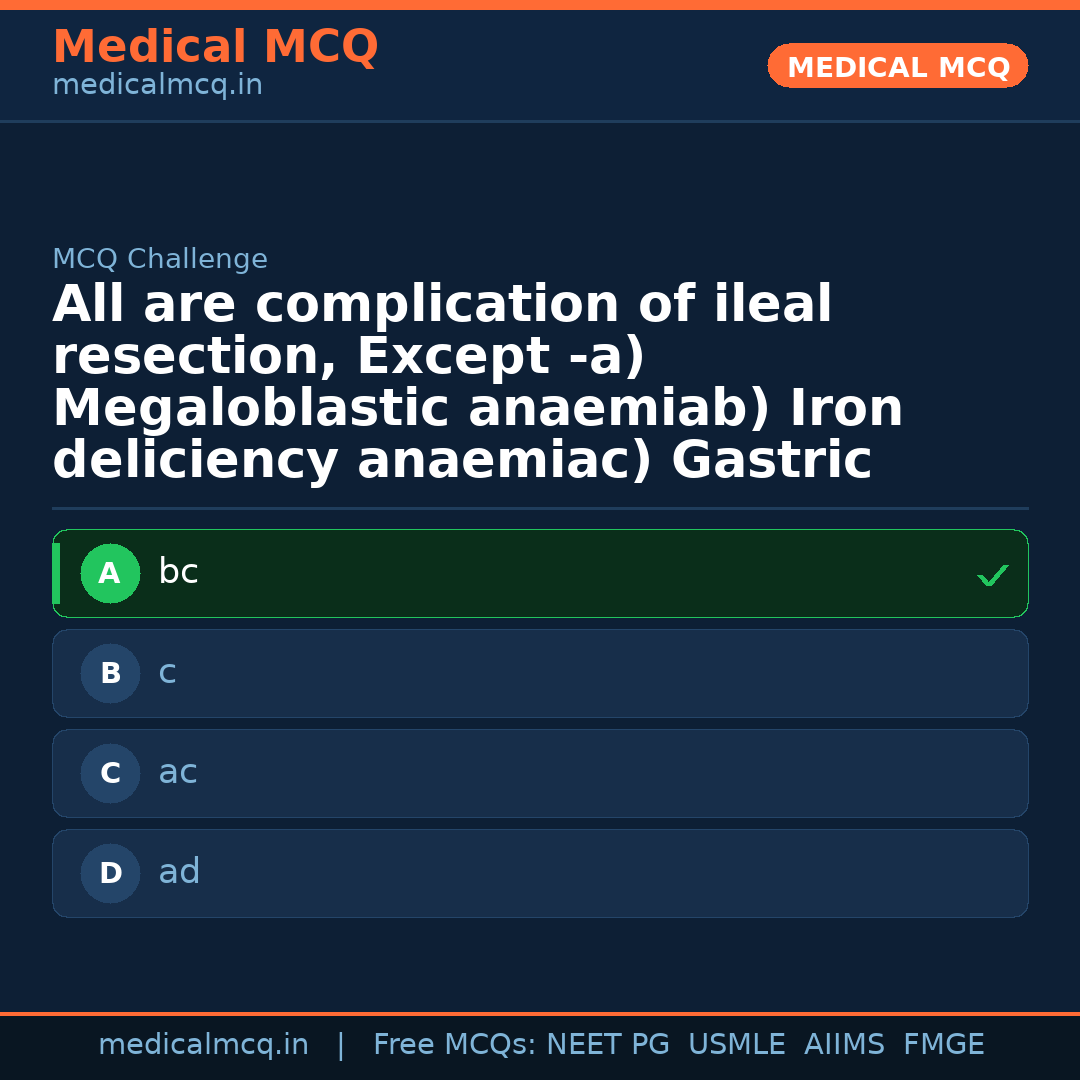Click the Medical MCQ logo text

tap(215, 47)
